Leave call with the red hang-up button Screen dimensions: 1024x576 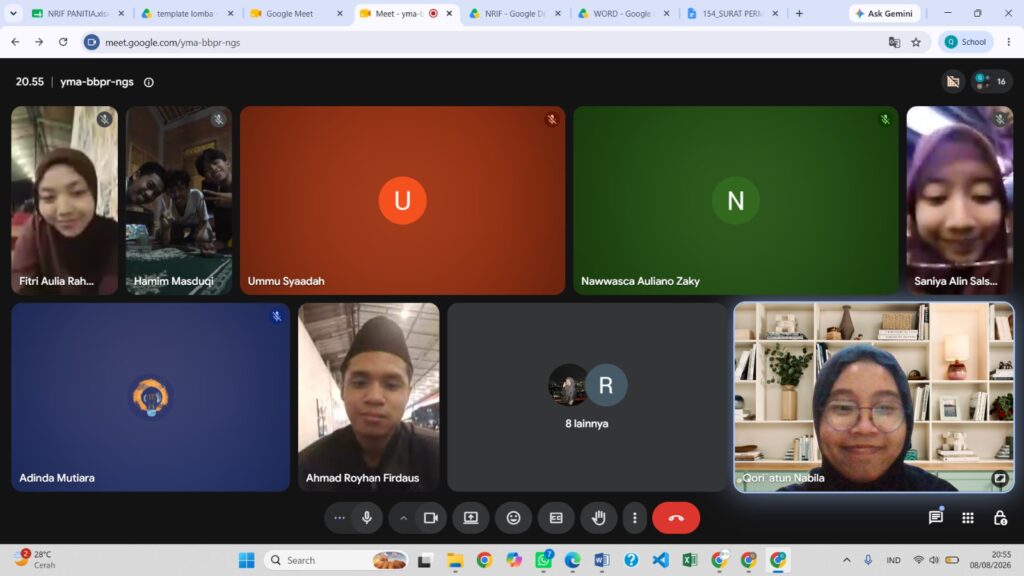(x=676, y=518)
